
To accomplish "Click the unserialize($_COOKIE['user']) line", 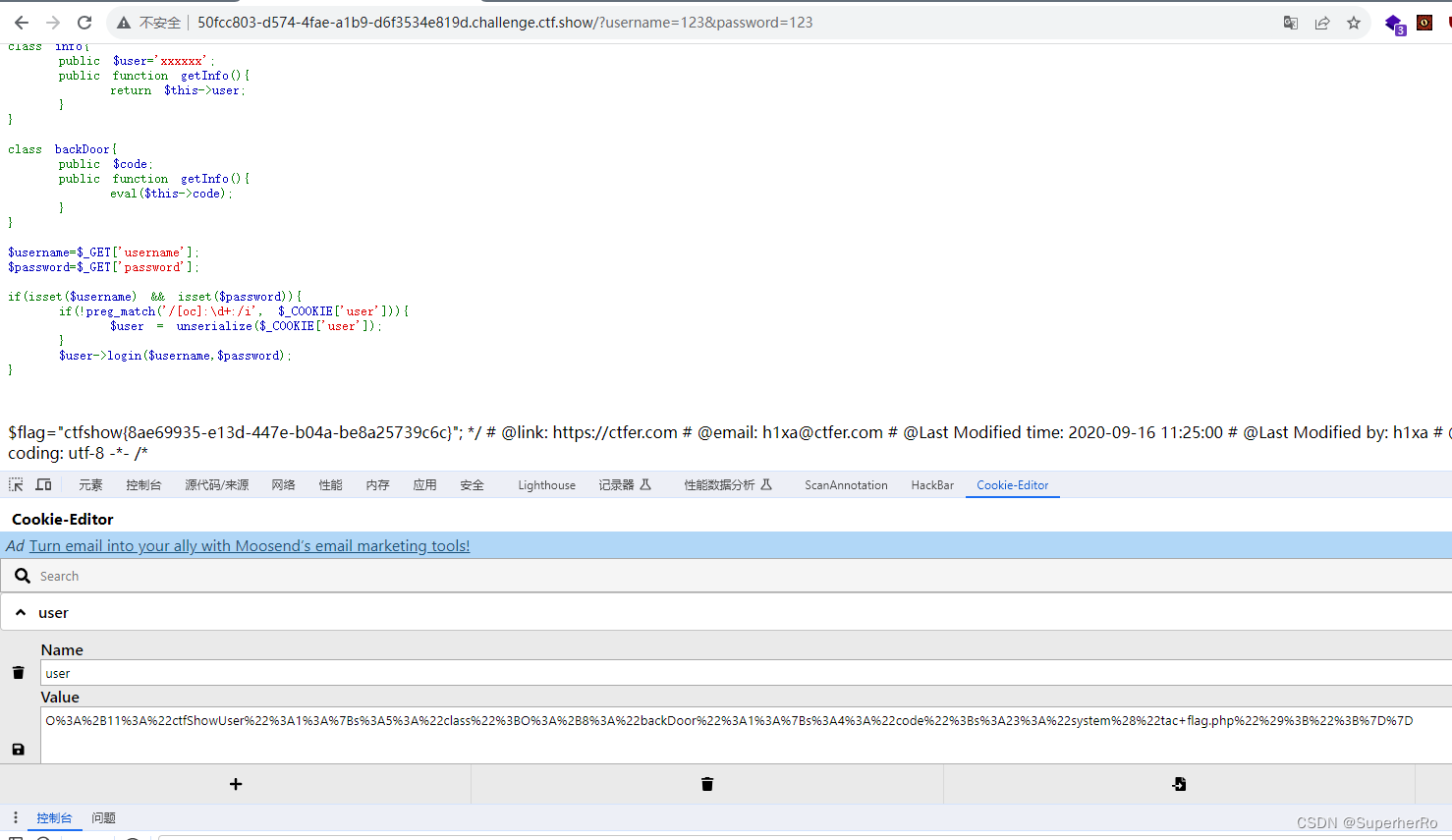I will tap(246, 326).
